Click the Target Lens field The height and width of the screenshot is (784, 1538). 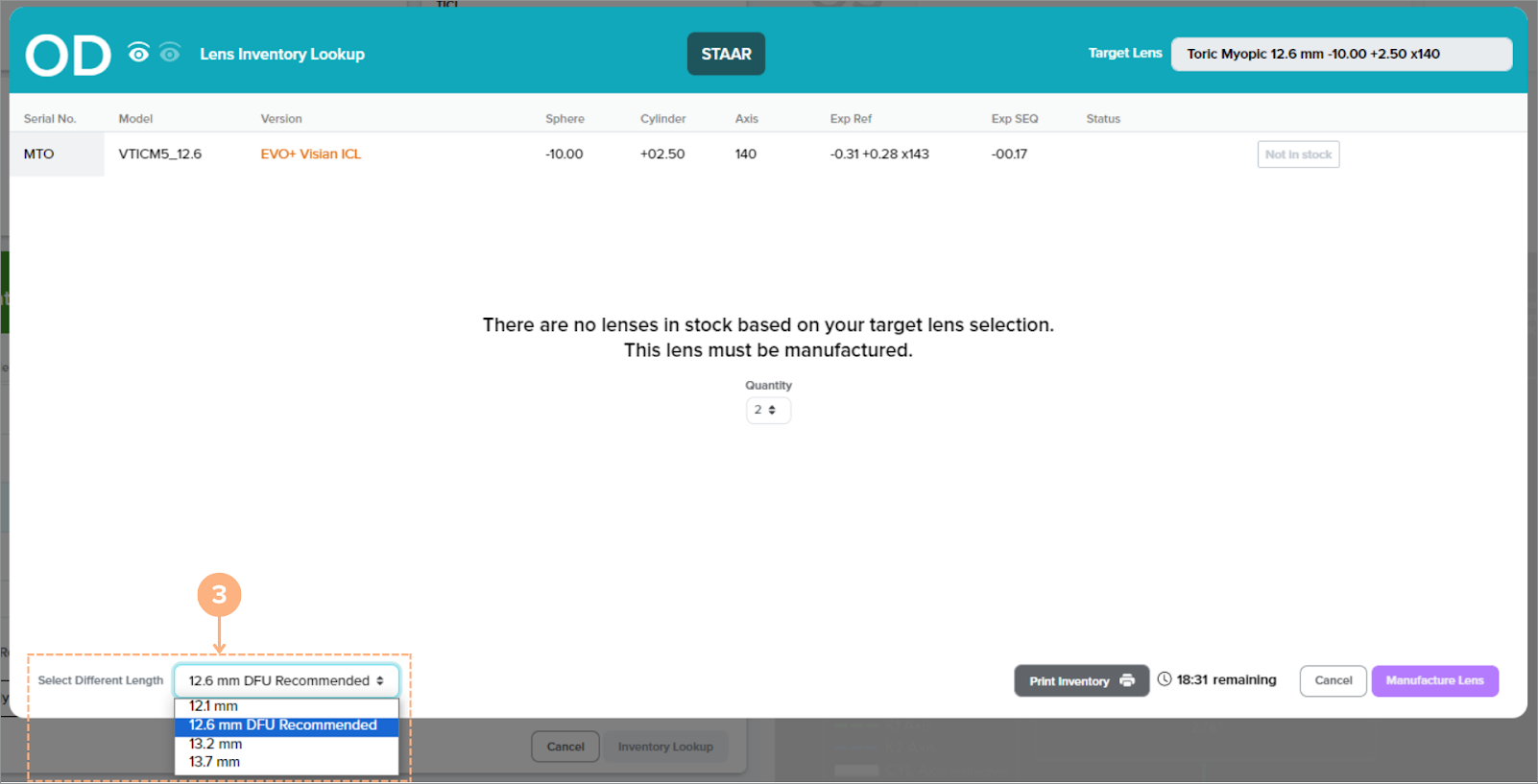[1341, 54]
